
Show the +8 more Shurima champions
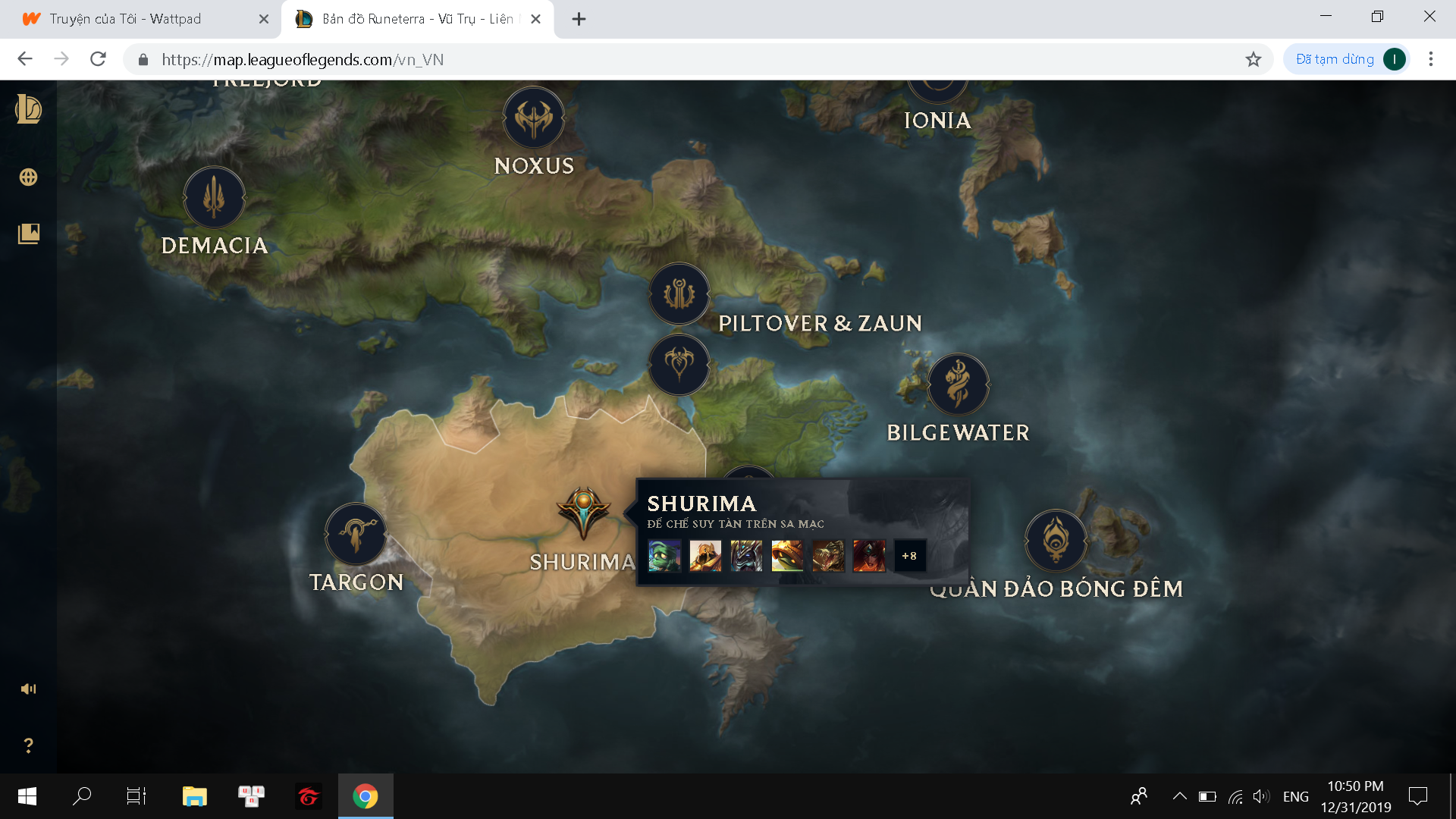(x=910, y=556)
